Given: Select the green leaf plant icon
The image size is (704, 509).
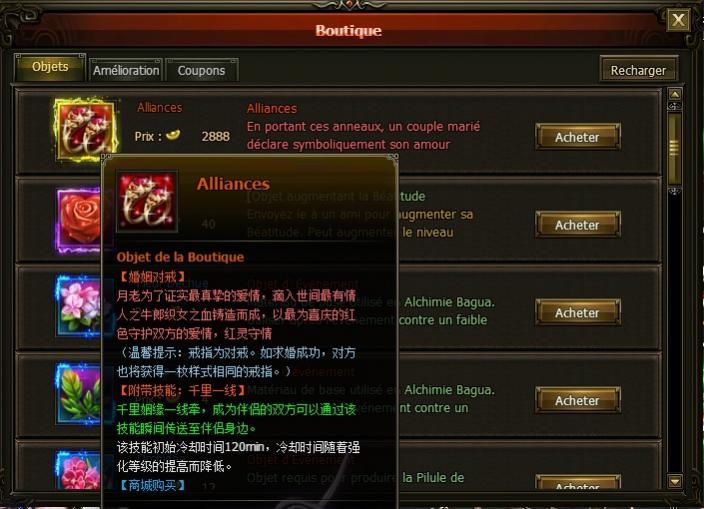Looking at the screenshot, I should (79, 394).
